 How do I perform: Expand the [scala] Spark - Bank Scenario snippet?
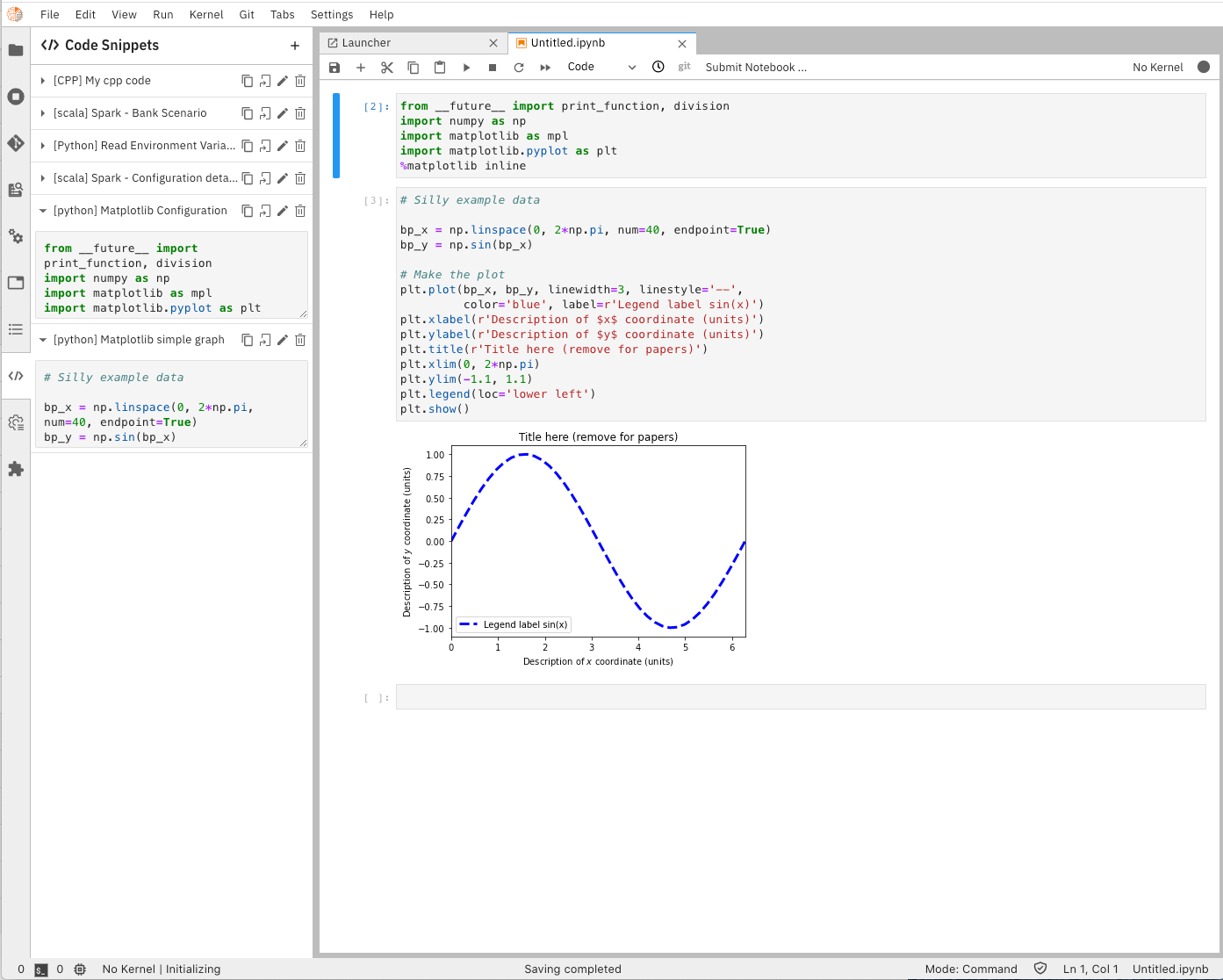43,113
